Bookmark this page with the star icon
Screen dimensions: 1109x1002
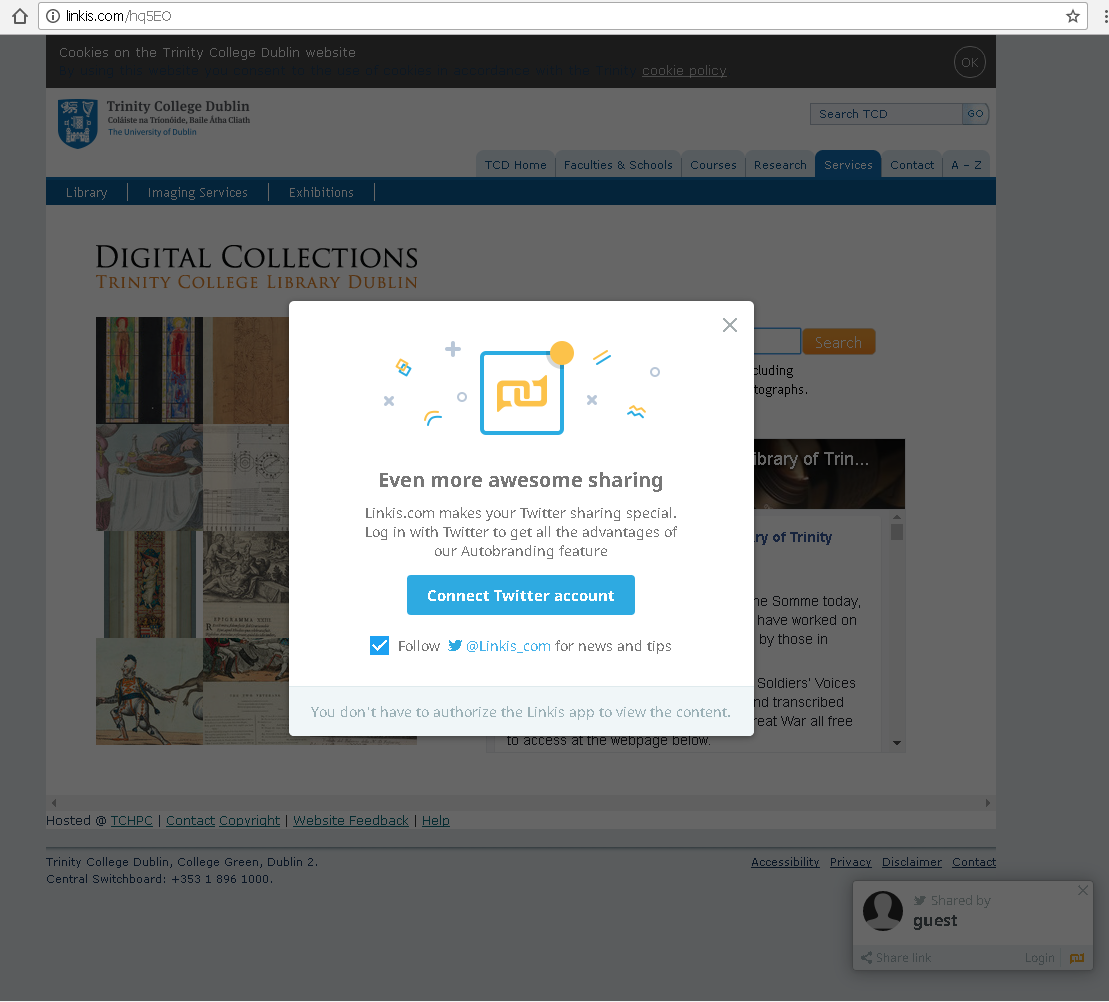(x=1073, y=16)
